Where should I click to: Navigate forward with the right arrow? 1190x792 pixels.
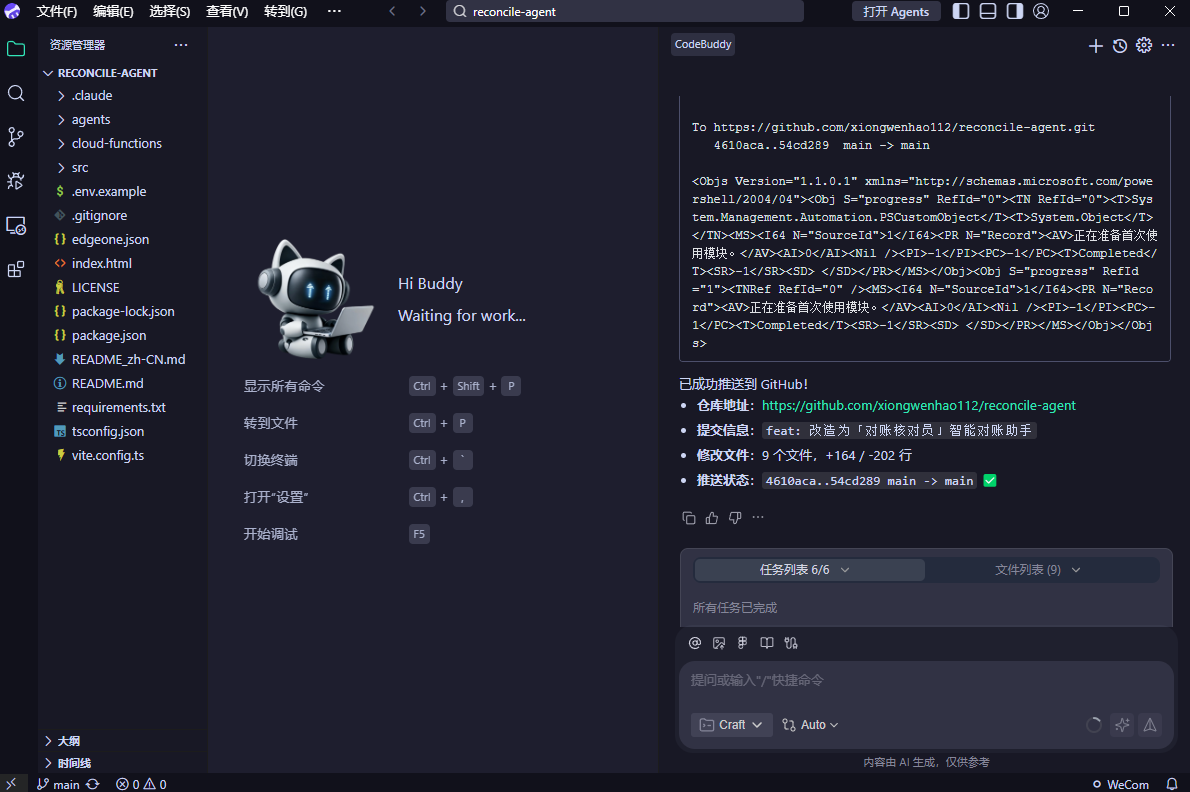tap(423, 11)
